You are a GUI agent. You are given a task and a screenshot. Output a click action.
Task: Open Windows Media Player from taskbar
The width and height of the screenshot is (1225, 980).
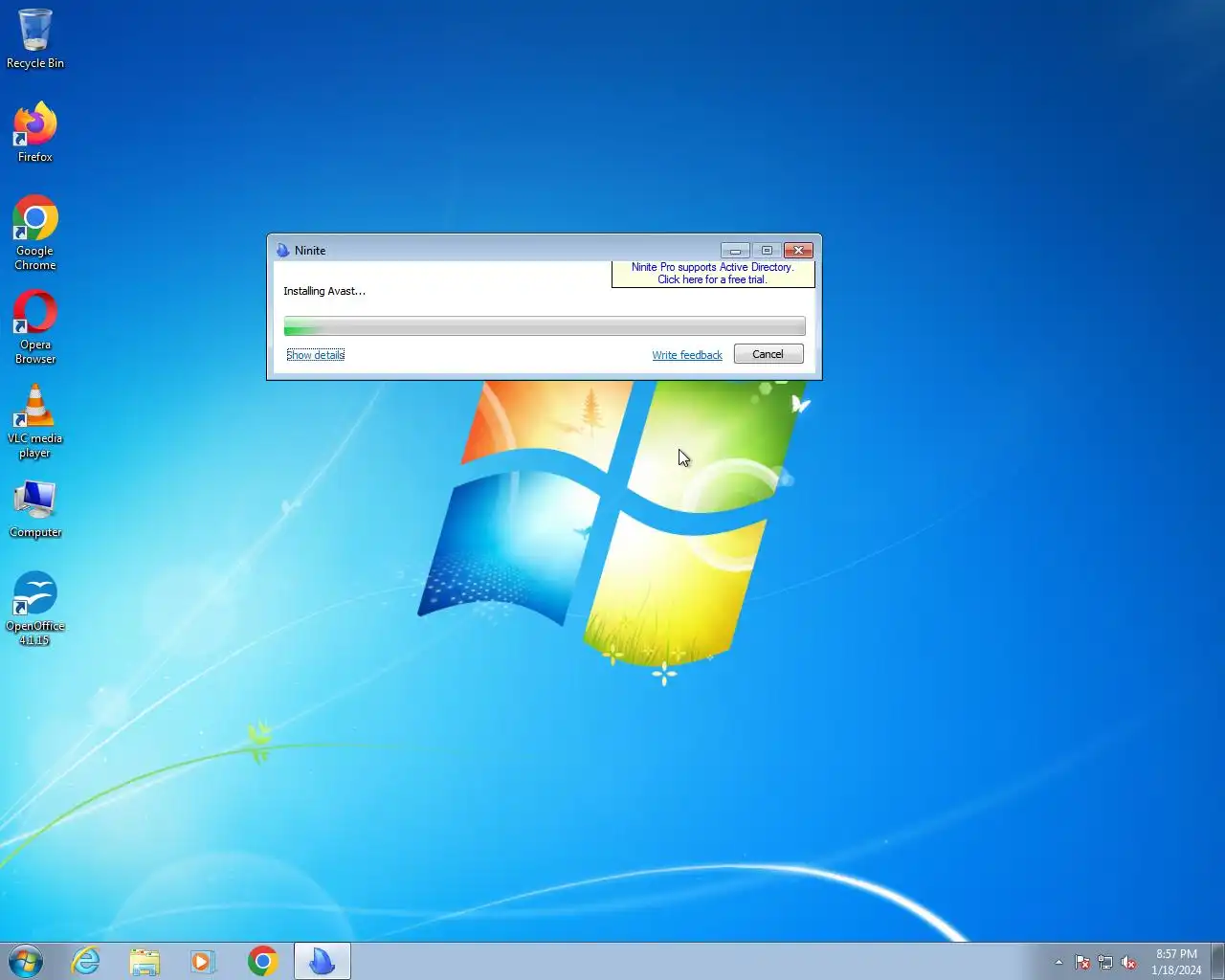[203, 961]
